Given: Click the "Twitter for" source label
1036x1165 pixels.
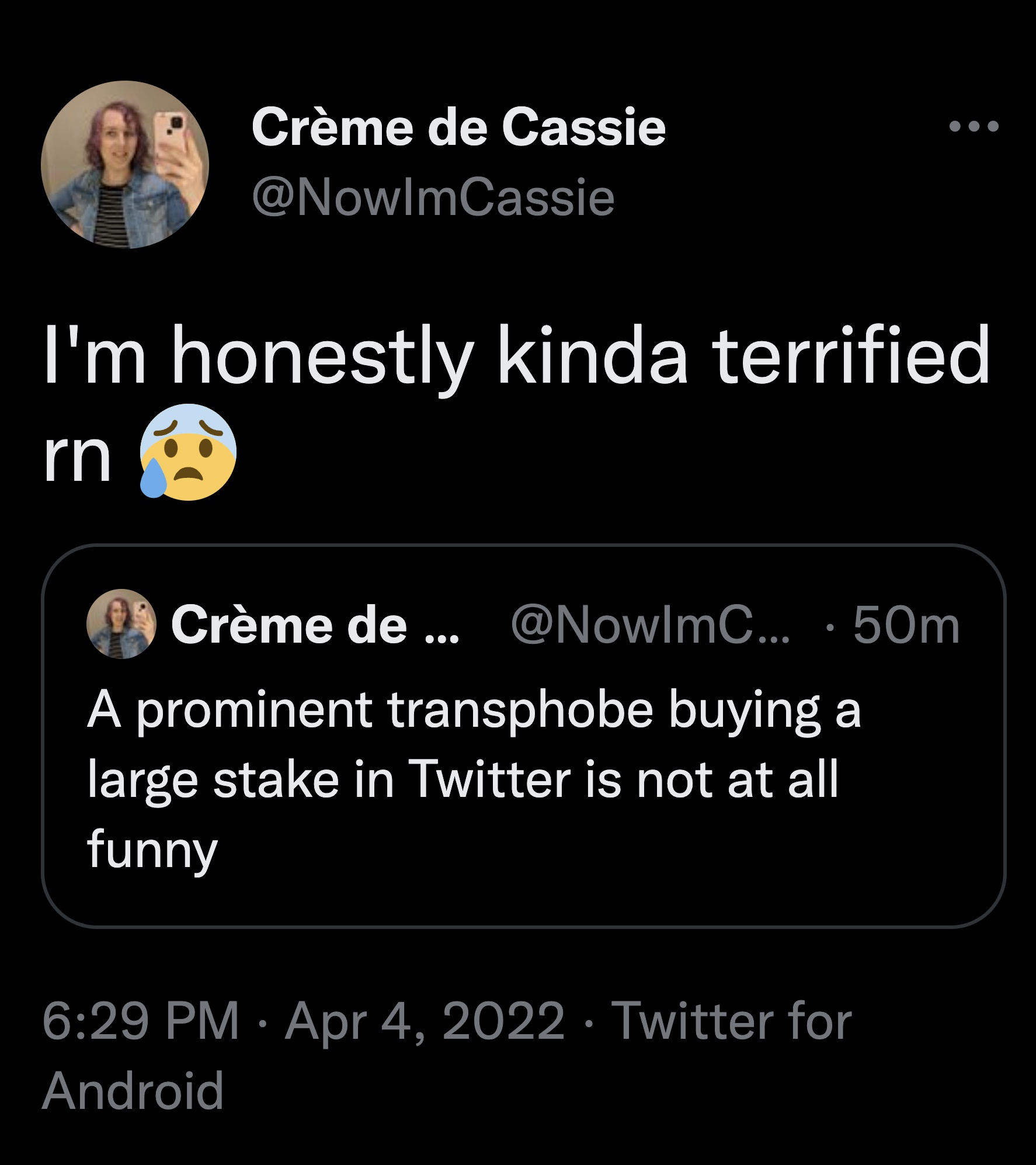Looking at the screenshot, I should 731,1020.
